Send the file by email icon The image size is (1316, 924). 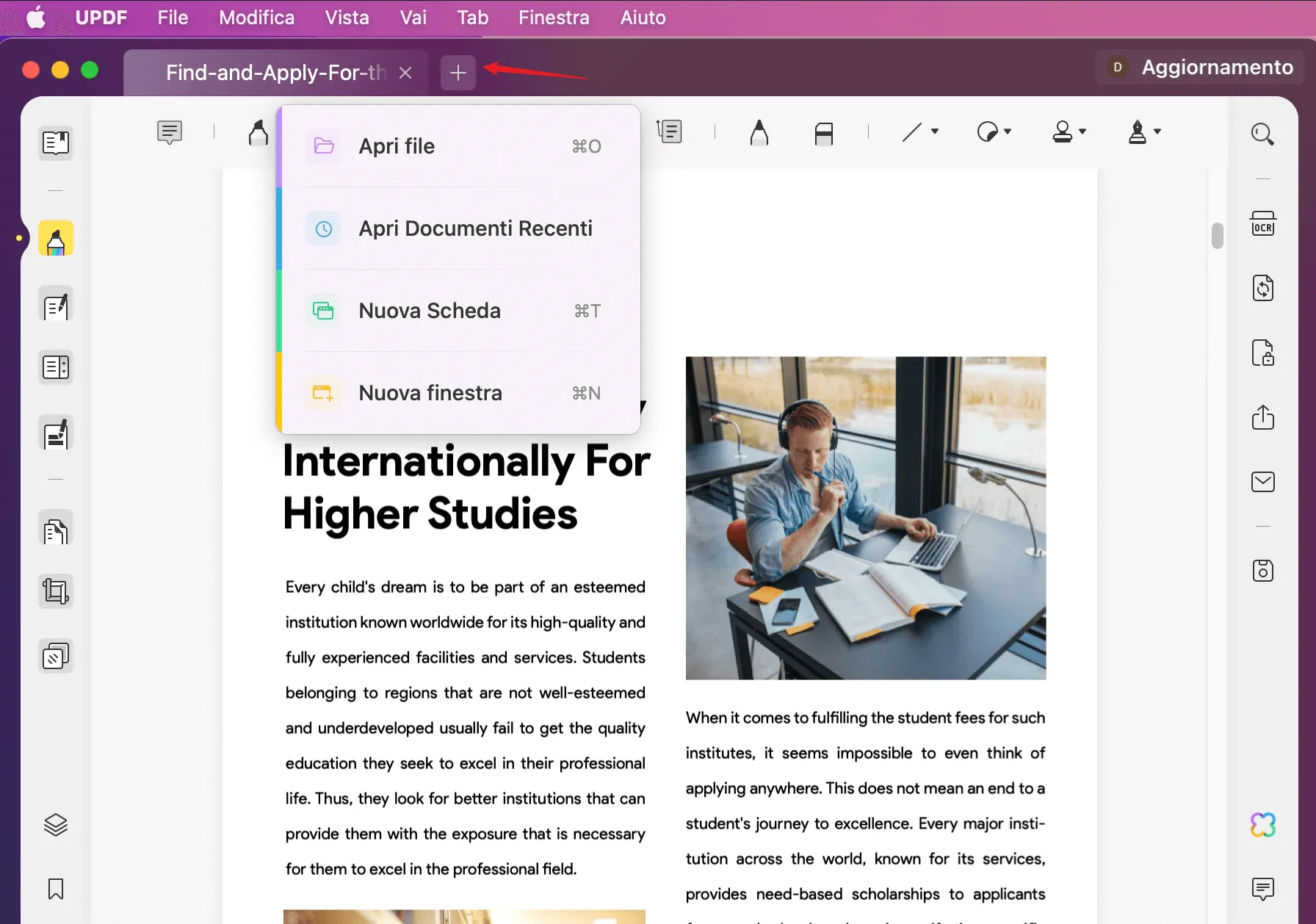click(x=1263, y=482)
